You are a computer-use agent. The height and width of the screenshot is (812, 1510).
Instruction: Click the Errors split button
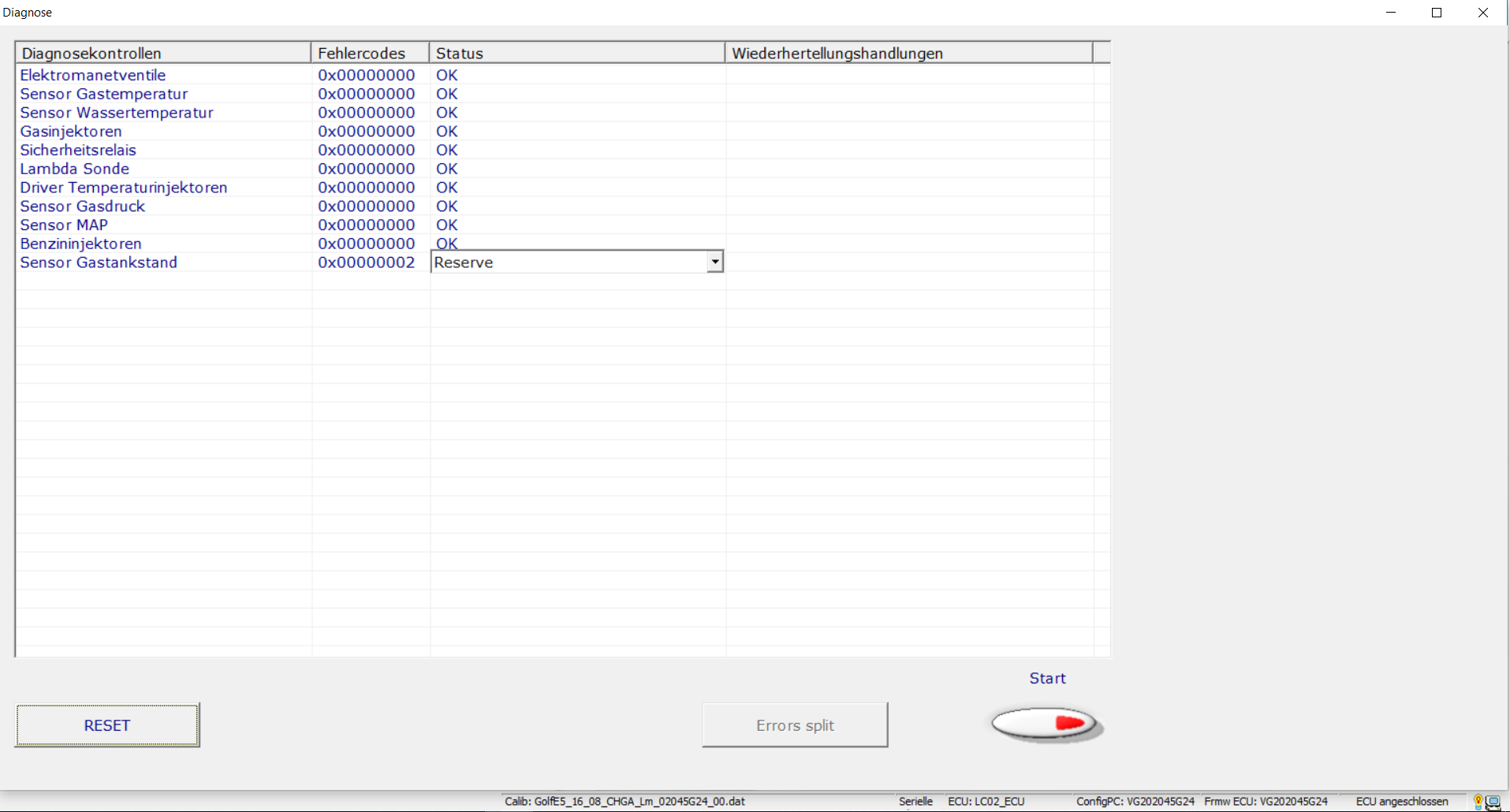795,725
